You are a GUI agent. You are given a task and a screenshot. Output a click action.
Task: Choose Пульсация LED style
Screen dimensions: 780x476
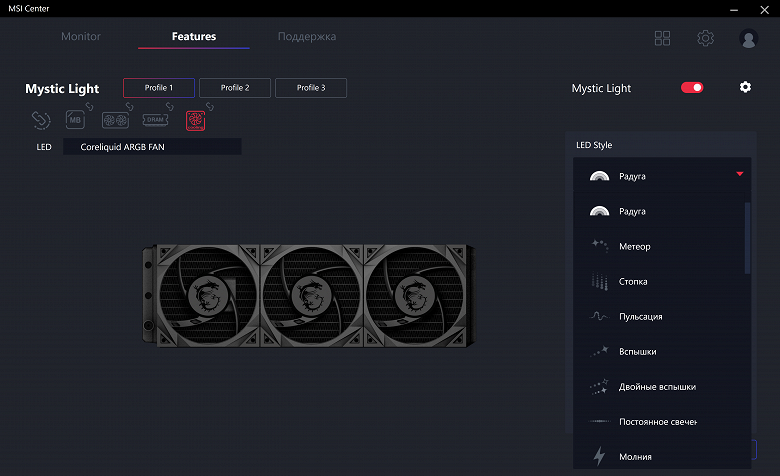point(659,316)
